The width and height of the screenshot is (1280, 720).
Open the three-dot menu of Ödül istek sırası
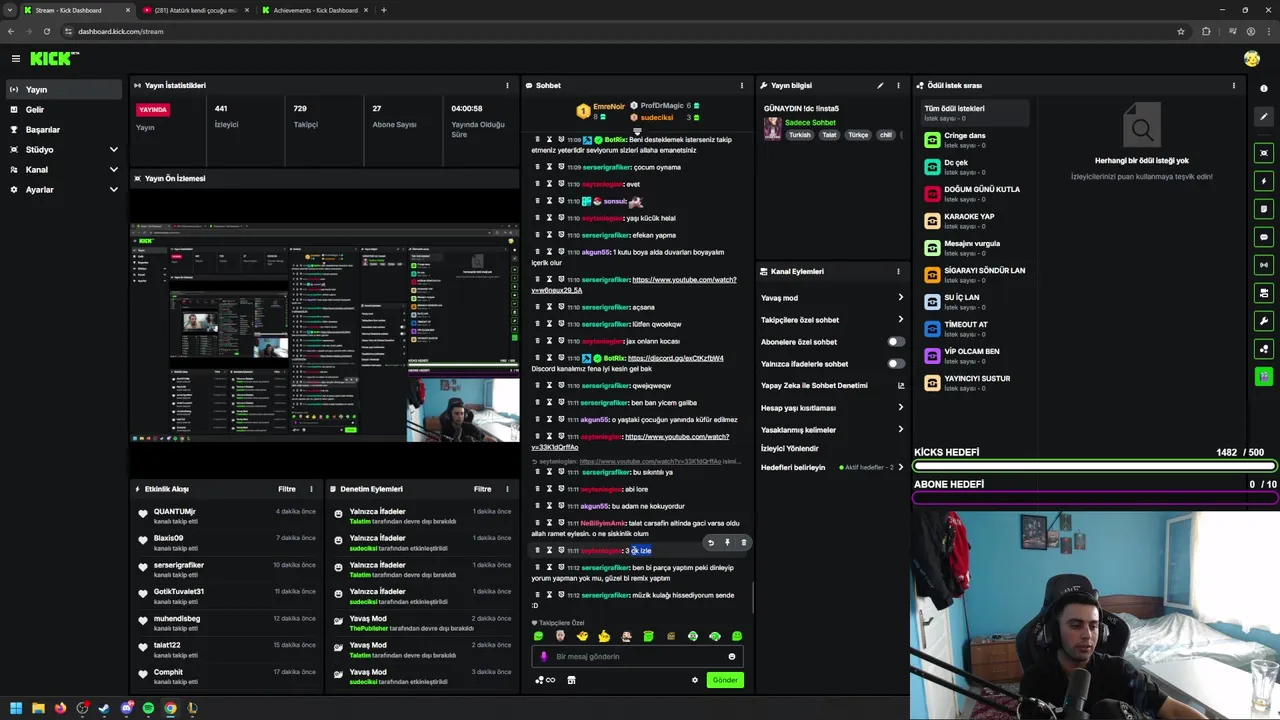[1233, 85]
